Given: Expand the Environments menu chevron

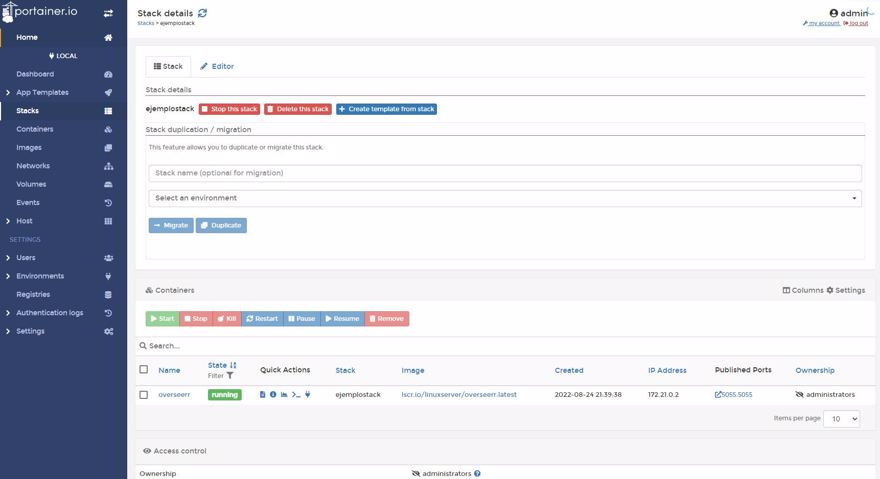Looking at the screenshot, I should pos(8,276).
